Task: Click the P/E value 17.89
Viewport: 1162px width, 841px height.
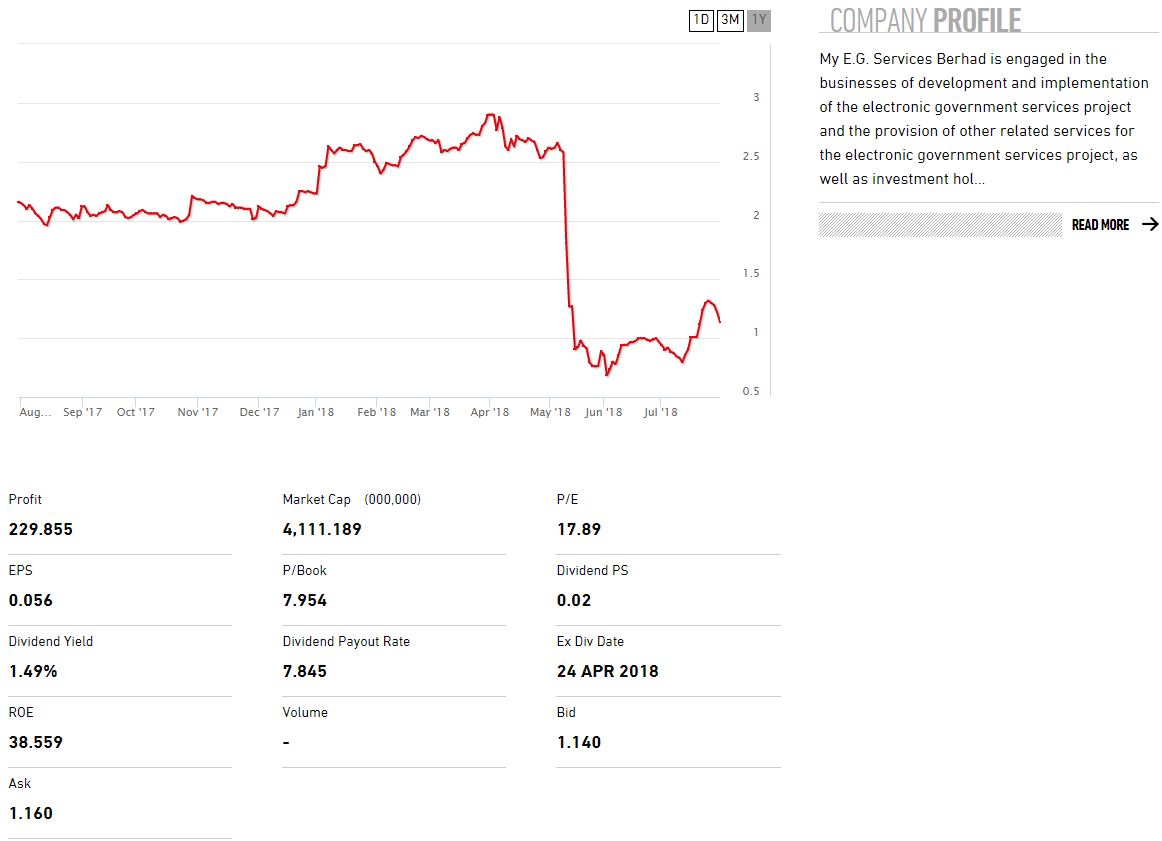Action: 579,530
